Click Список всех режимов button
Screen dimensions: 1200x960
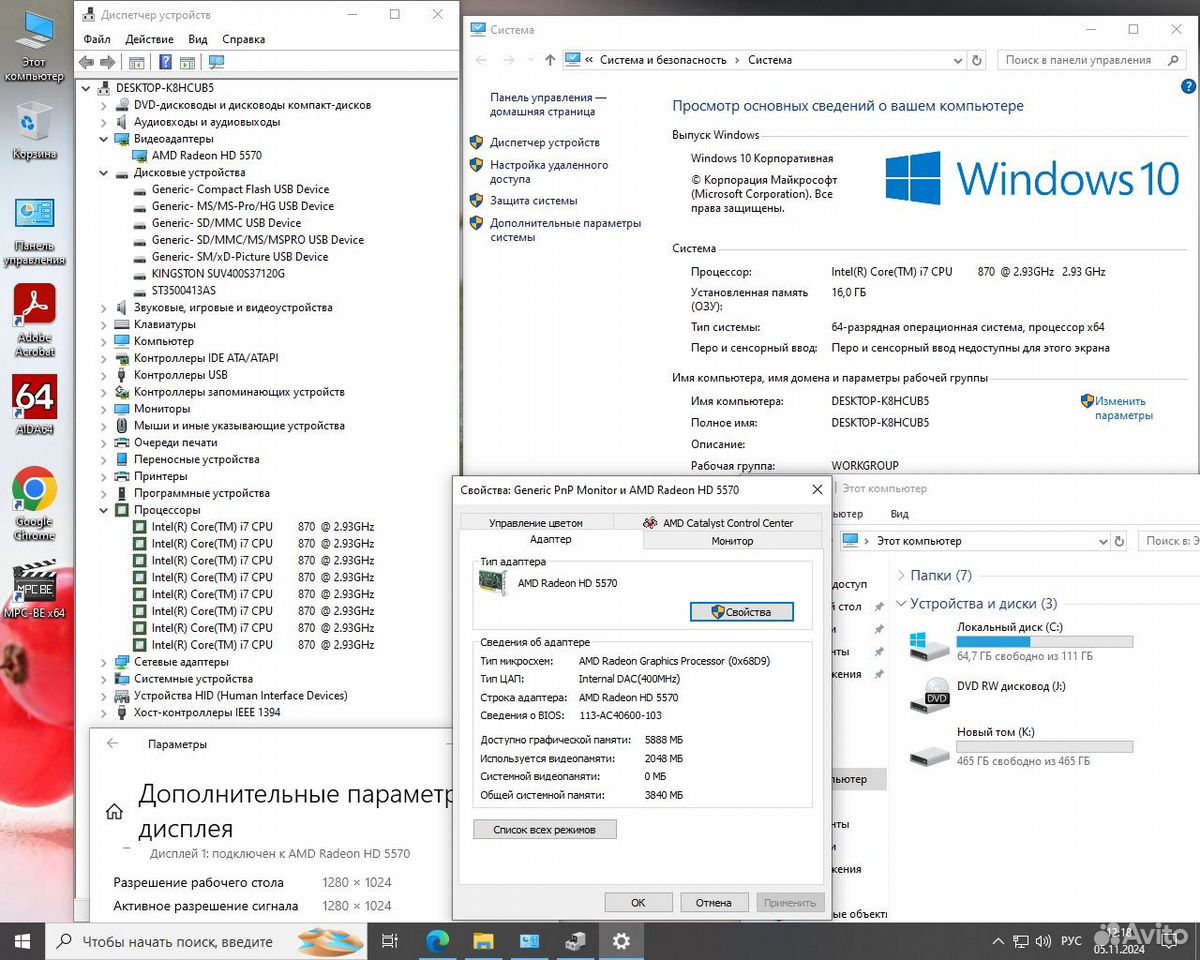(x=545, y=830)
